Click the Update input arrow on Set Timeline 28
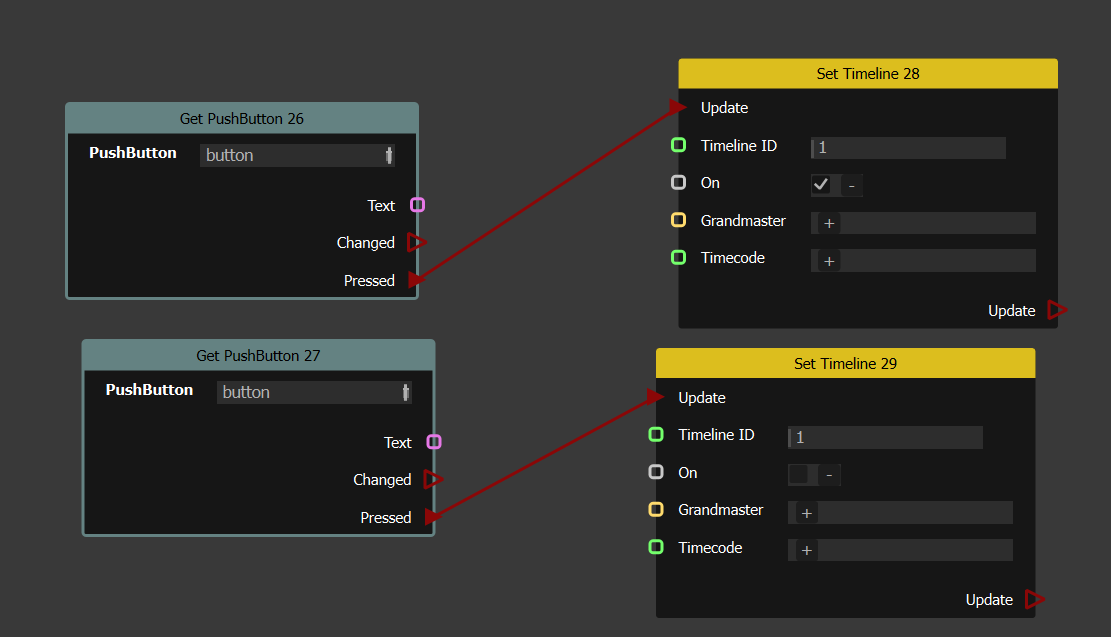Viewport: 1111px width, 637px height. click(x=678, y=107)
